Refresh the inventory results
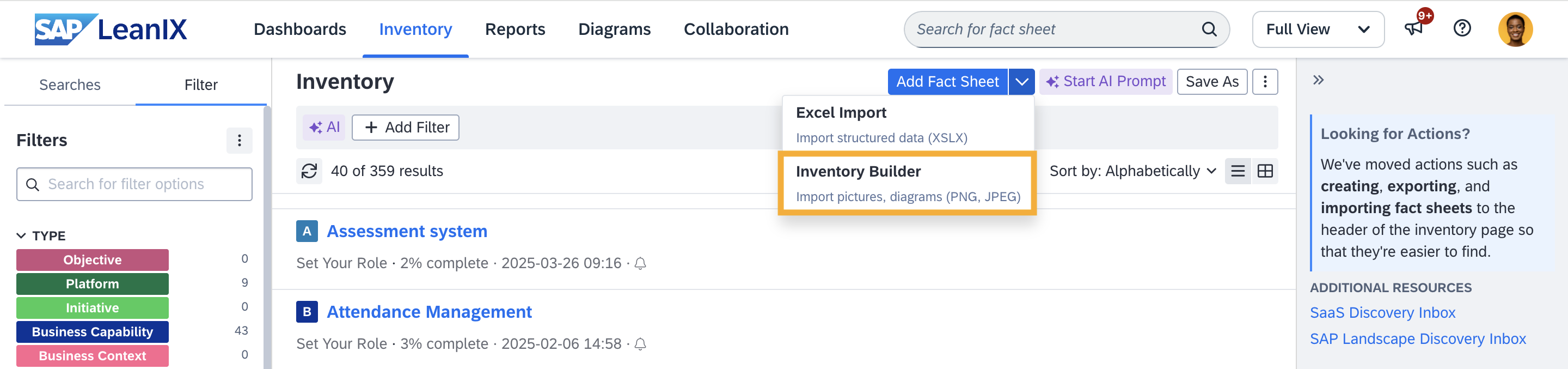Screen dimensions: 1568x369 click(309, 171)
